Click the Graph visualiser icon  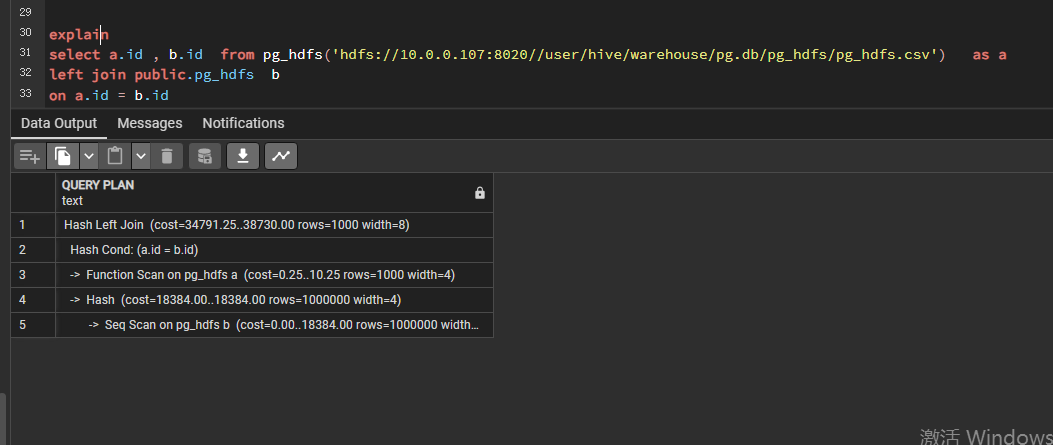281,156
